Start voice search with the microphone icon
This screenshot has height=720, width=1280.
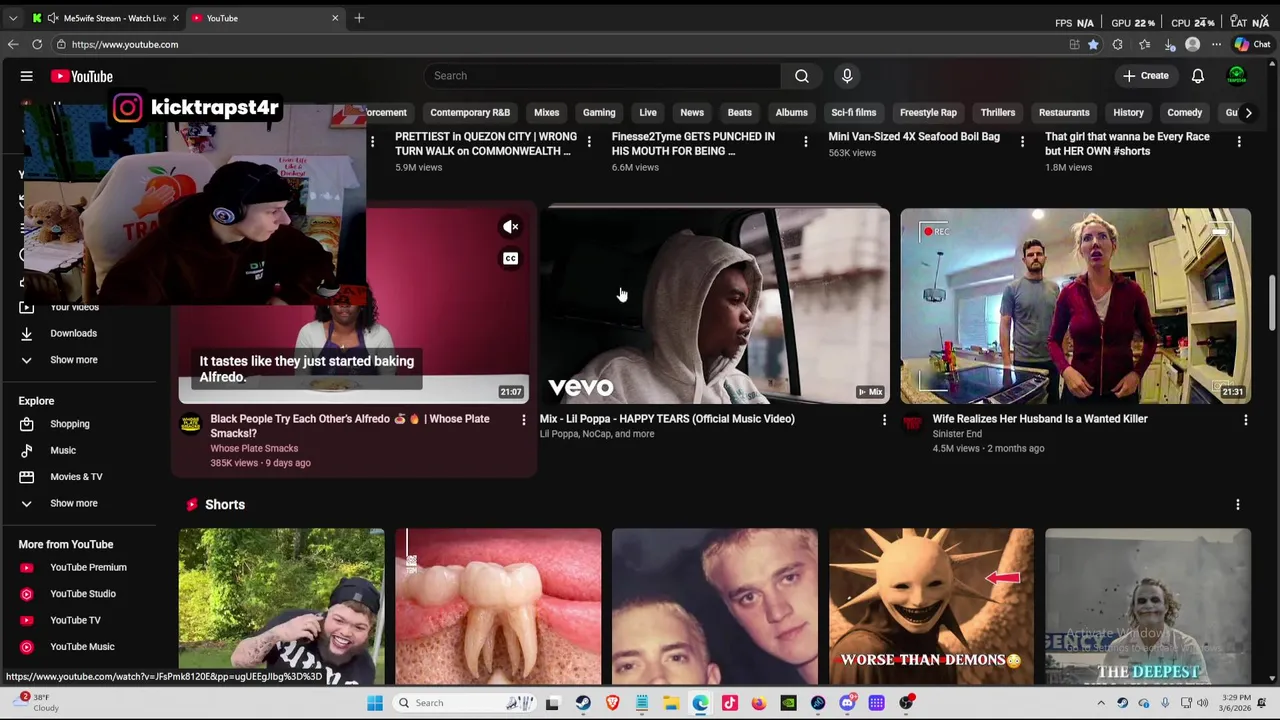pyautogui.click(x=847, y=76)
